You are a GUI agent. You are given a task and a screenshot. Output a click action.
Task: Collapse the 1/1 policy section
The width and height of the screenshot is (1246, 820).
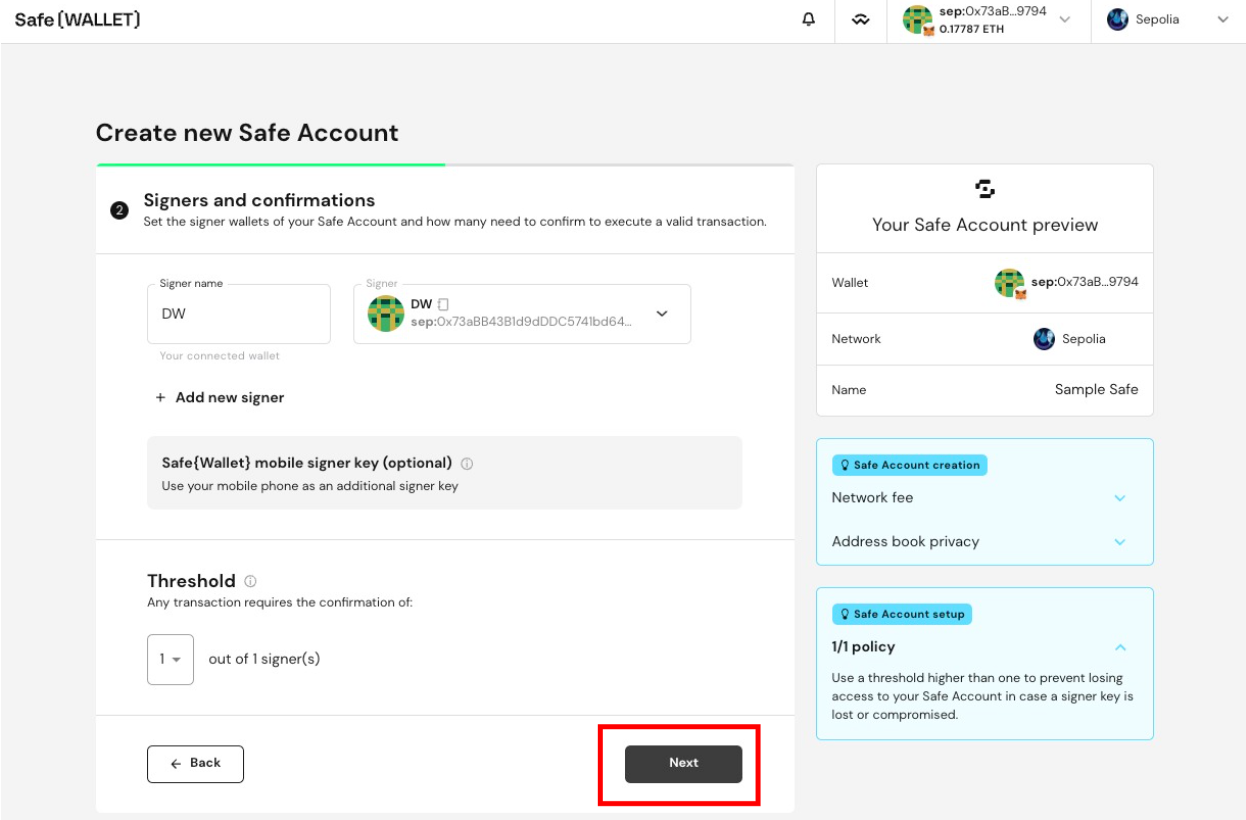[1120, 647]
